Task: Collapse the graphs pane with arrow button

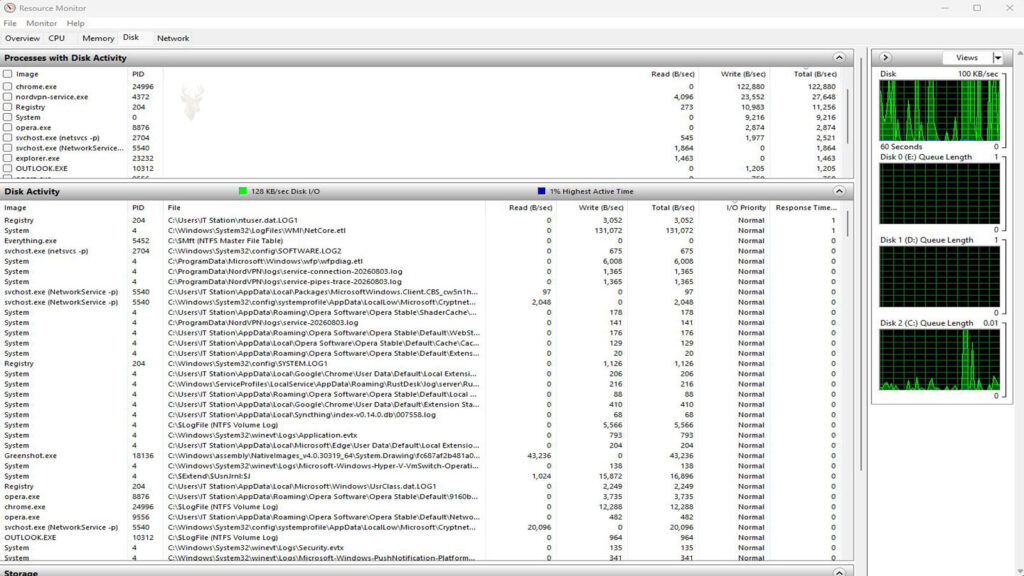Action: (886, 57)
